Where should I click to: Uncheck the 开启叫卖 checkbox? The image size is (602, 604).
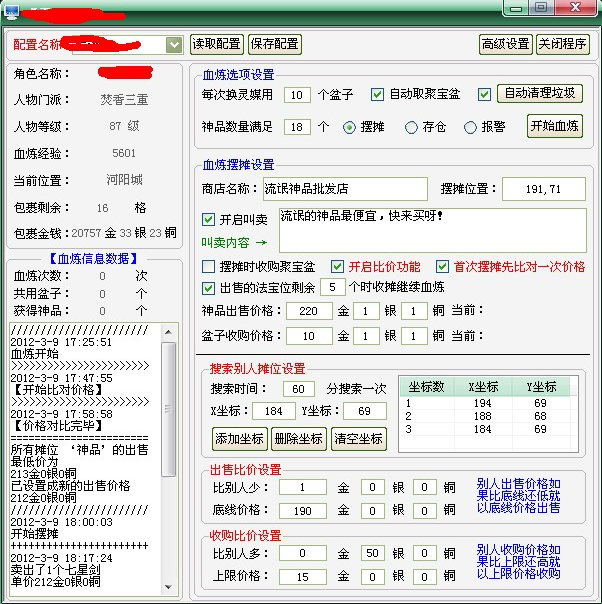(208, 220)
